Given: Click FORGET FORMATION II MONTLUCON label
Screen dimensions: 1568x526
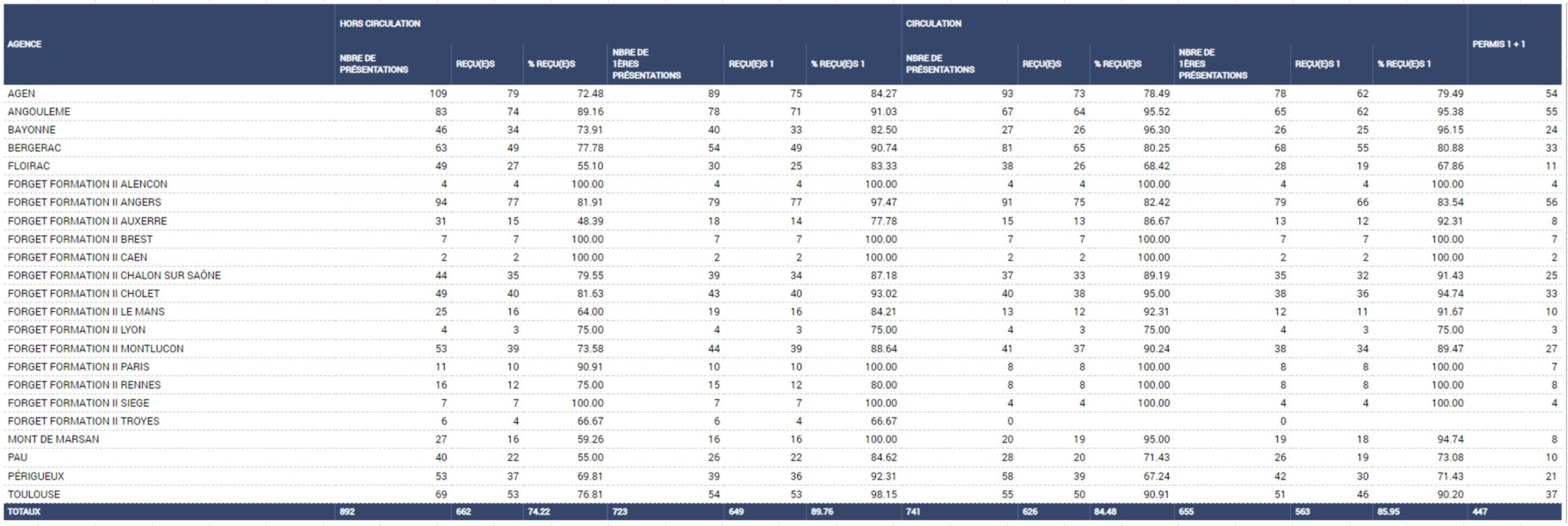Looking at the screenshot, I should (x=95, y=348).
